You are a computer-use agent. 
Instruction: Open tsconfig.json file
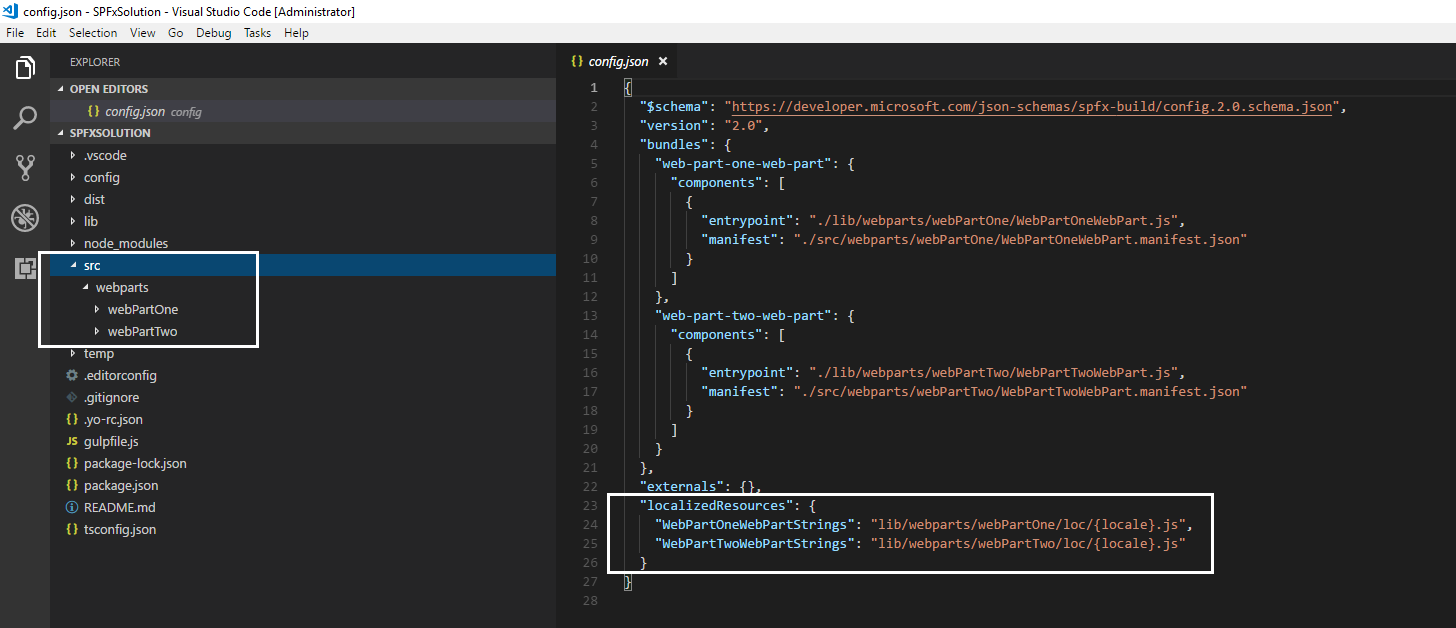(x=302, y=529)
